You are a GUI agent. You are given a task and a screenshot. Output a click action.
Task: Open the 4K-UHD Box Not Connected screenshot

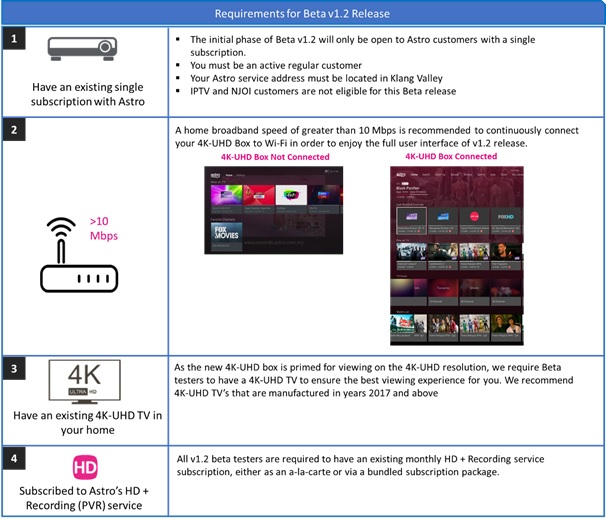(273, 210)
